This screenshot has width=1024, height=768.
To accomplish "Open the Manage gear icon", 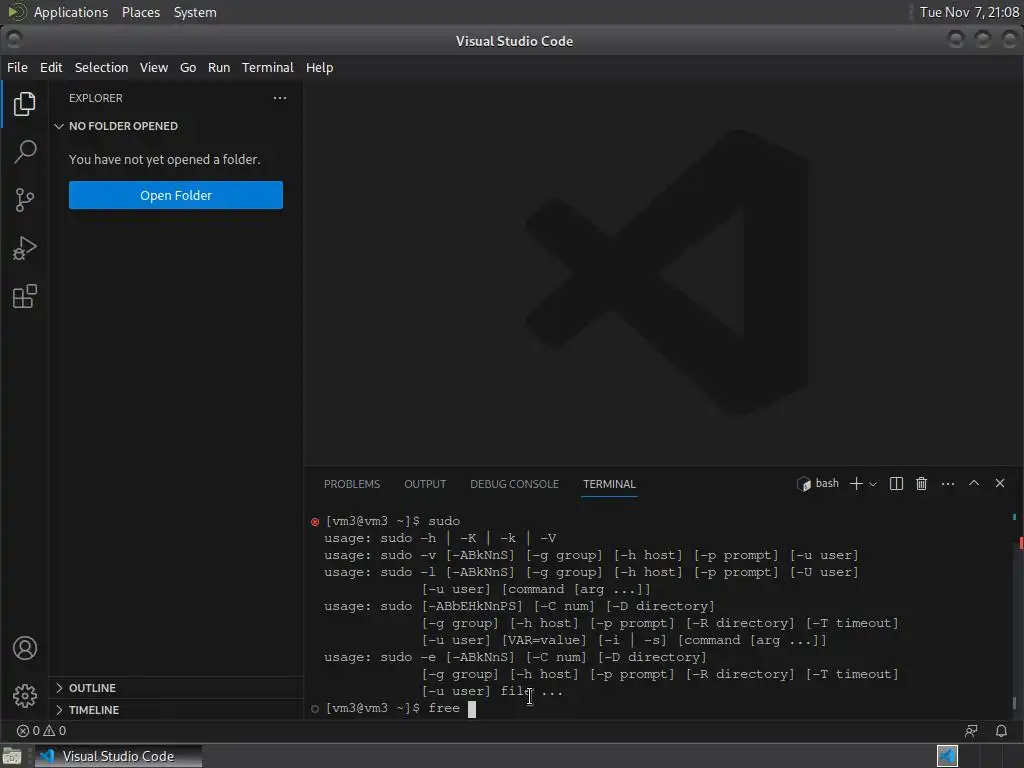I will (x=24, y=696).
